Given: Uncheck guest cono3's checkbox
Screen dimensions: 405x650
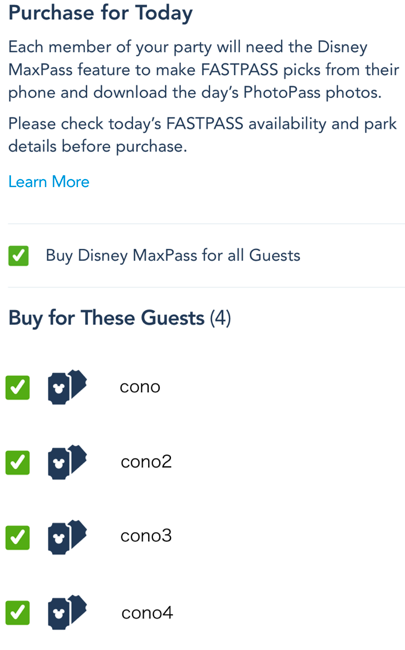Looking at the screenshot, I should point(17,538).
